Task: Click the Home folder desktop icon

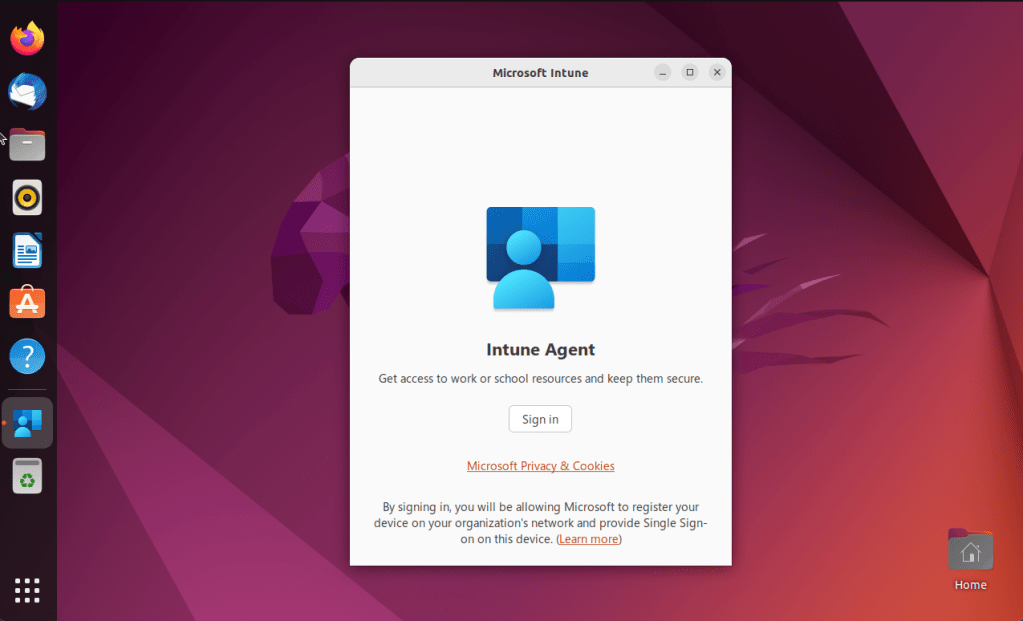Action: [x=970, y=553]
